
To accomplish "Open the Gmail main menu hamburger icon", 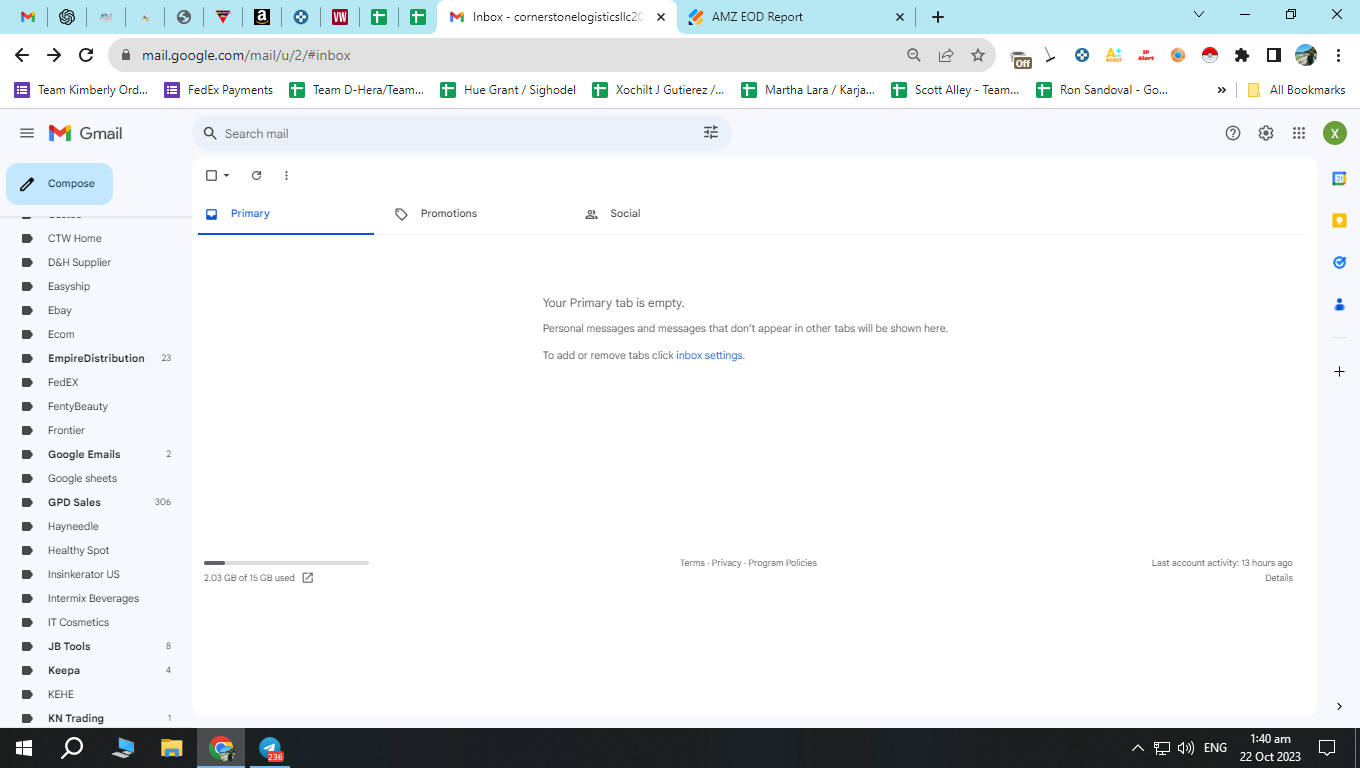I will (x=27, y=133).
